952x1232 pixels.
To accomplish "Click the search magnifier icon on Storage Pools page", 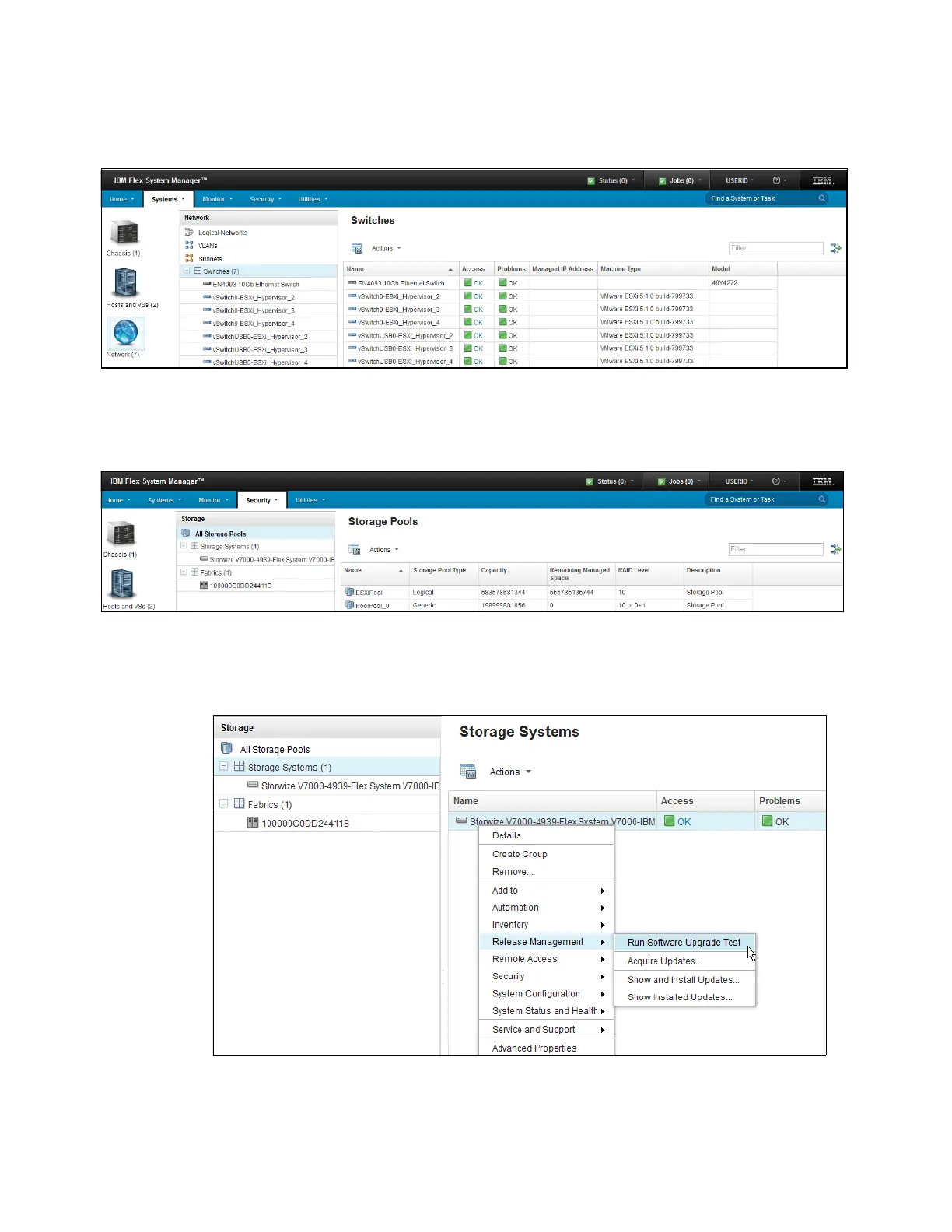I will pos(821,499).
